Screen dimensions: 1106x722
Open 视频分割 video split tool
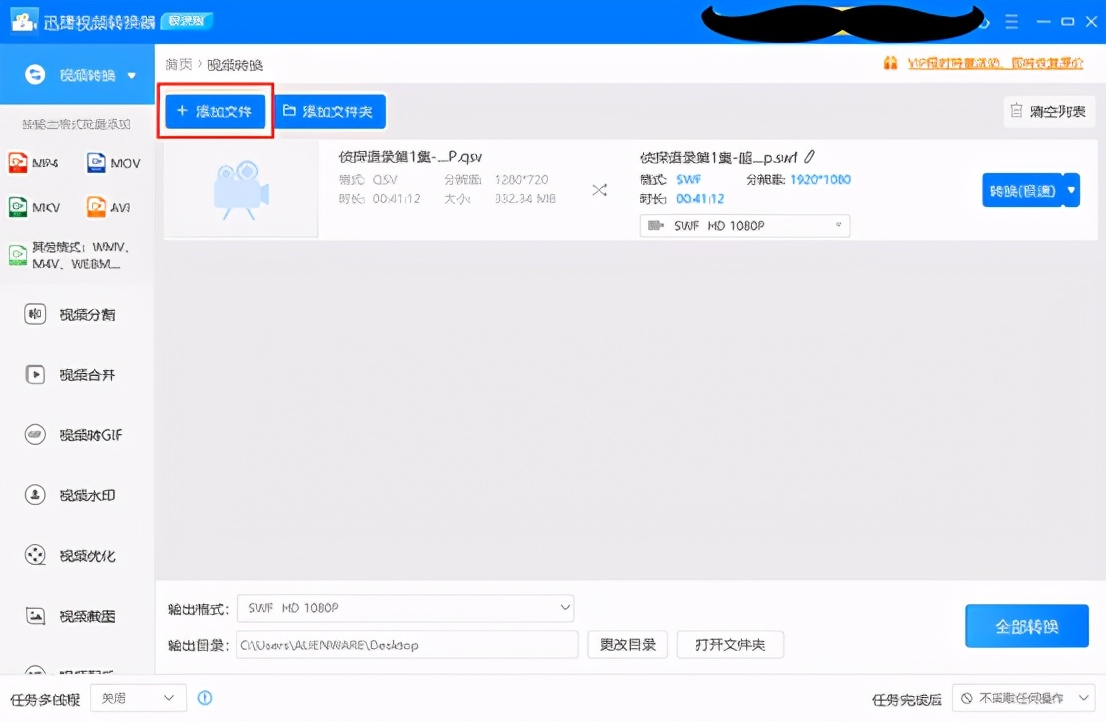pos(70,314)
